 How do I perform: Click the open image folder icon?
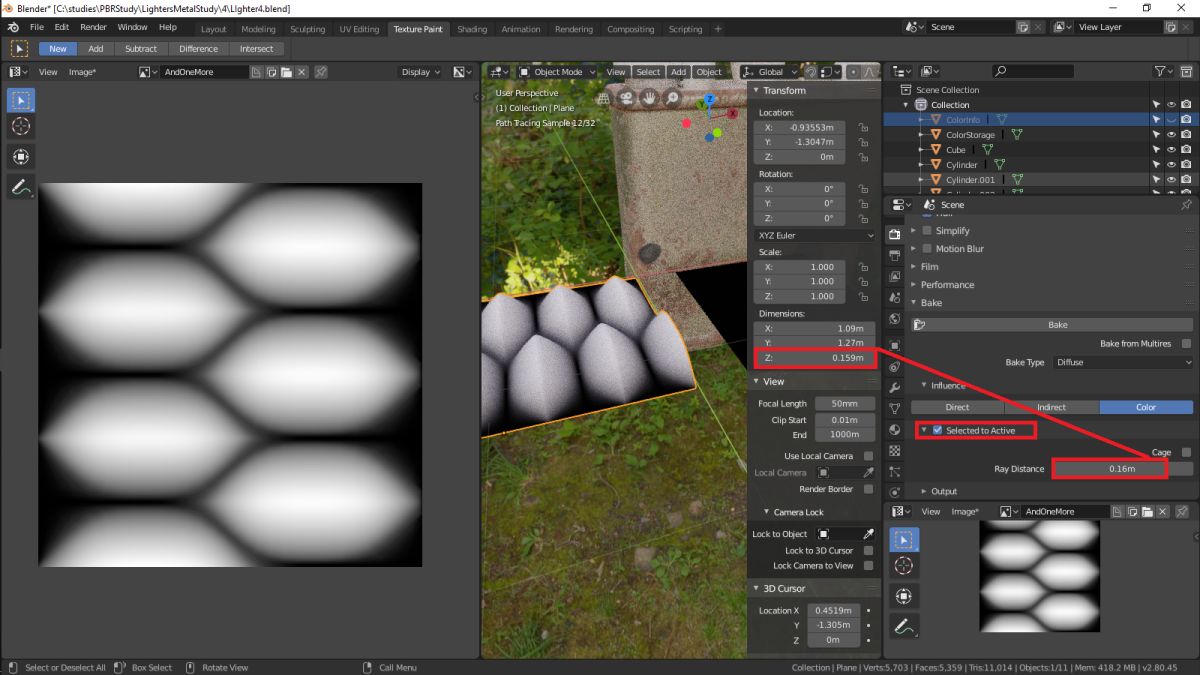[286, 72]
